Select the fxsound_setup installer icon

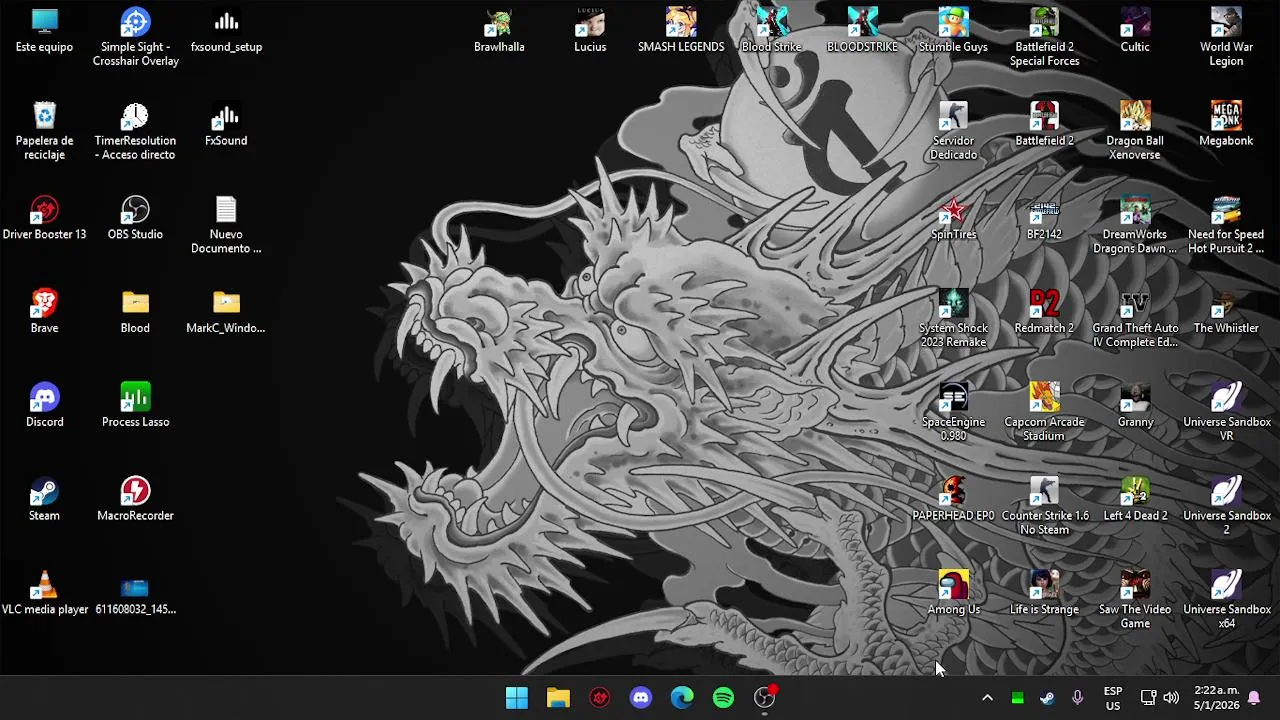(226, 31)
